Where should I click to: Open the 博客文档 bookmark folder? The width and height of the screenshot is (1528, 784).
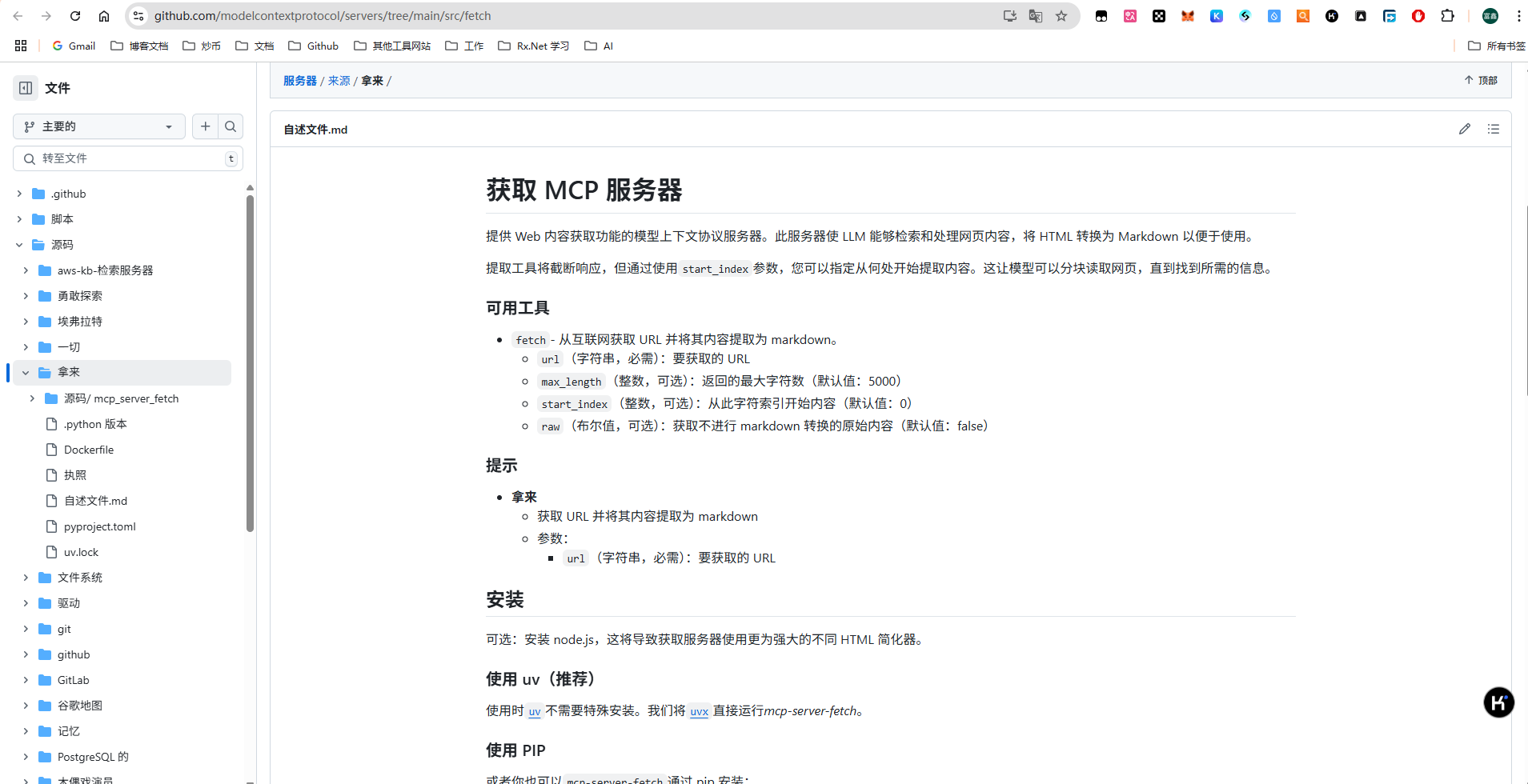[x=139, y=46]
